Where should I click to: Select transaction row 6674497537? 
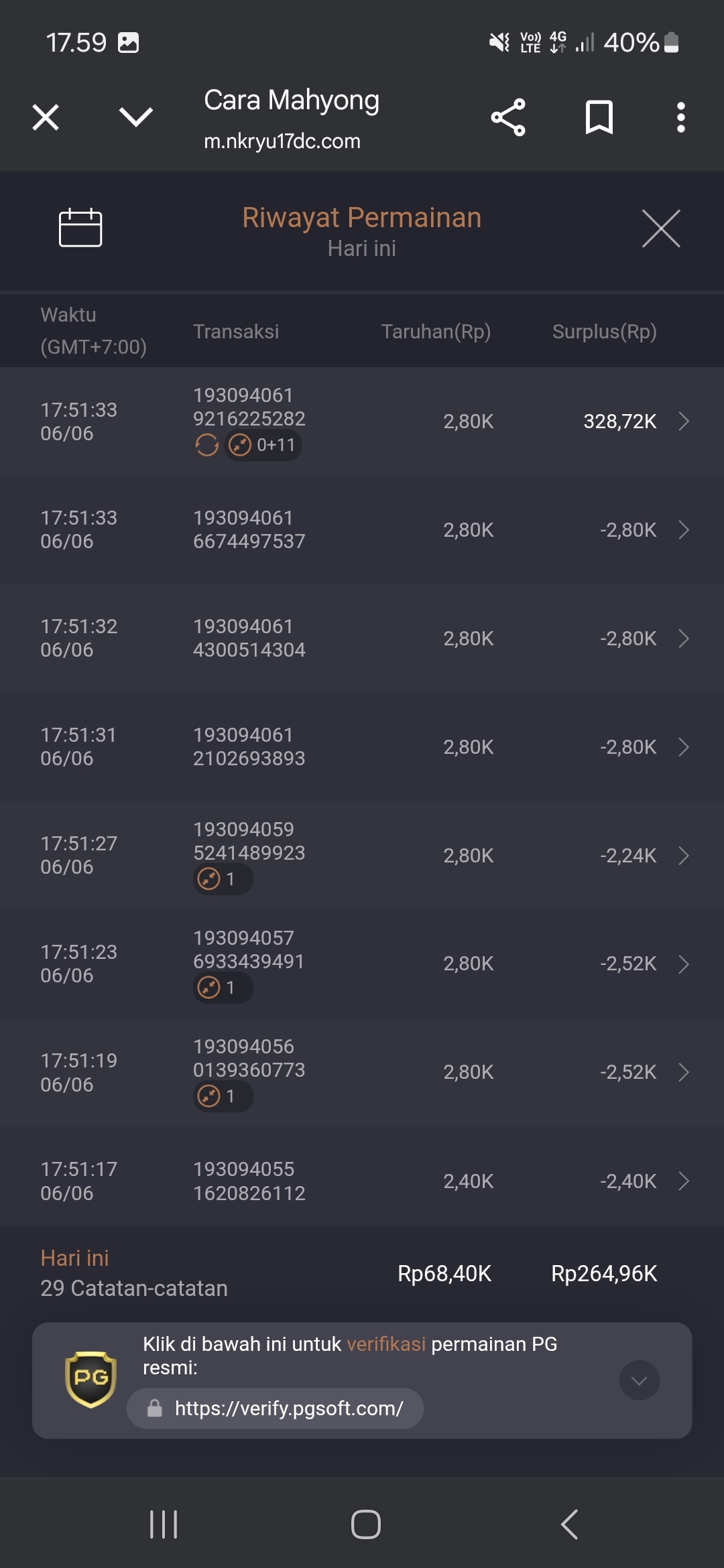[x=362, y=530]
